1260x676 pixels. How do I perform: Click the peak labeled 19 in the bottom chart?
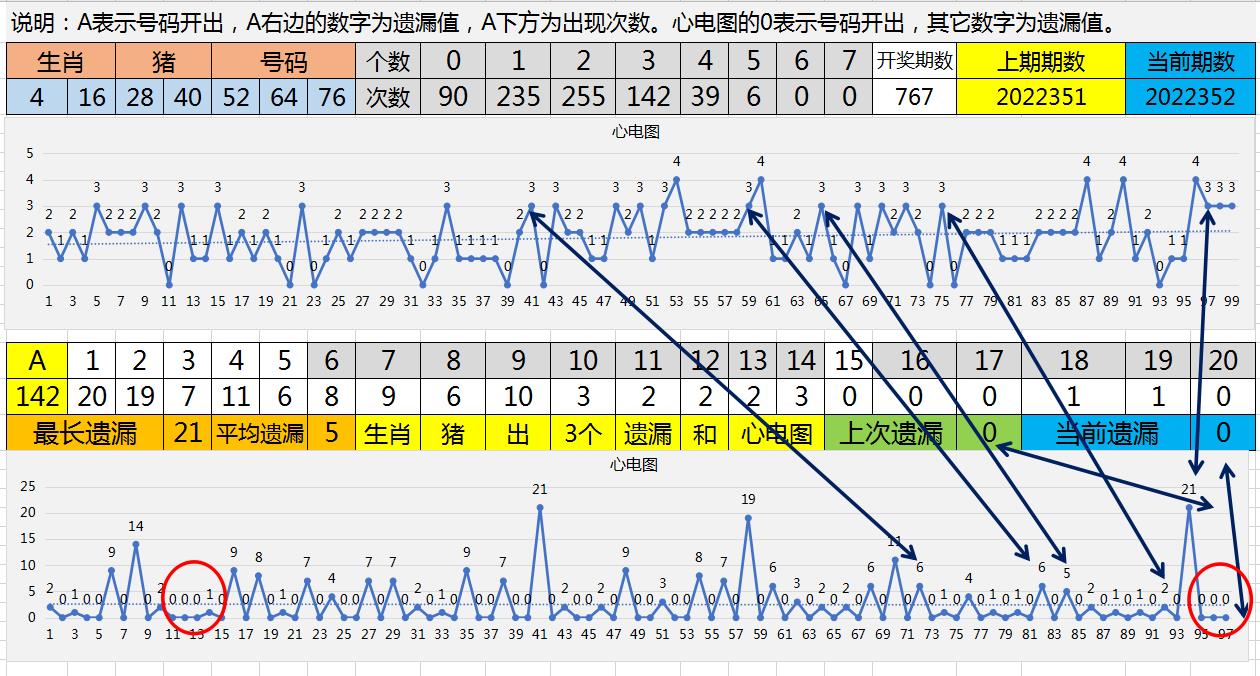click(x=748, y=518)
